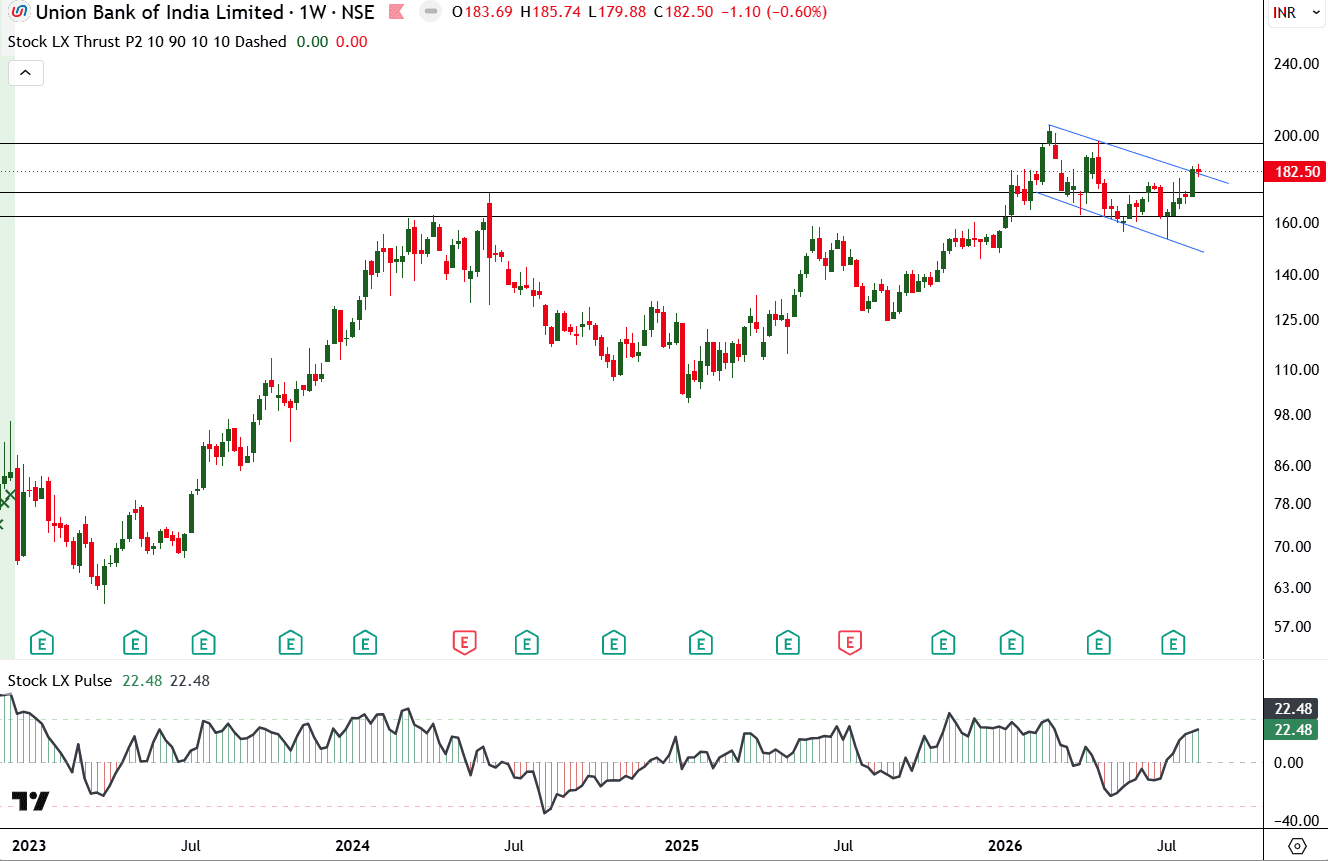Open the earnings marker at January 2026

[x=1012, y=642]
